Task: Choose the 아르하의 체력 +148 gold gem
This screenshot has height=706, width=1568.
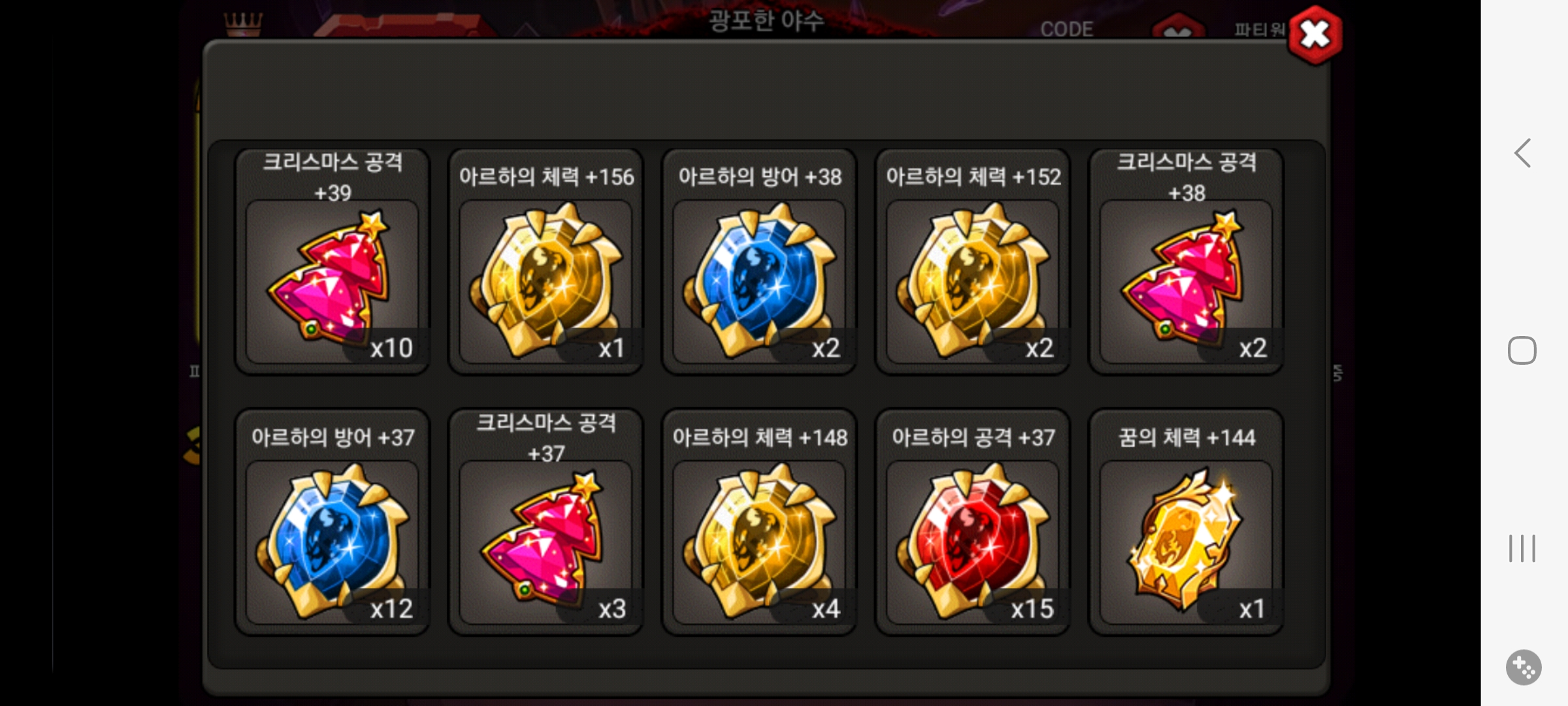Action: coord(759,522)
